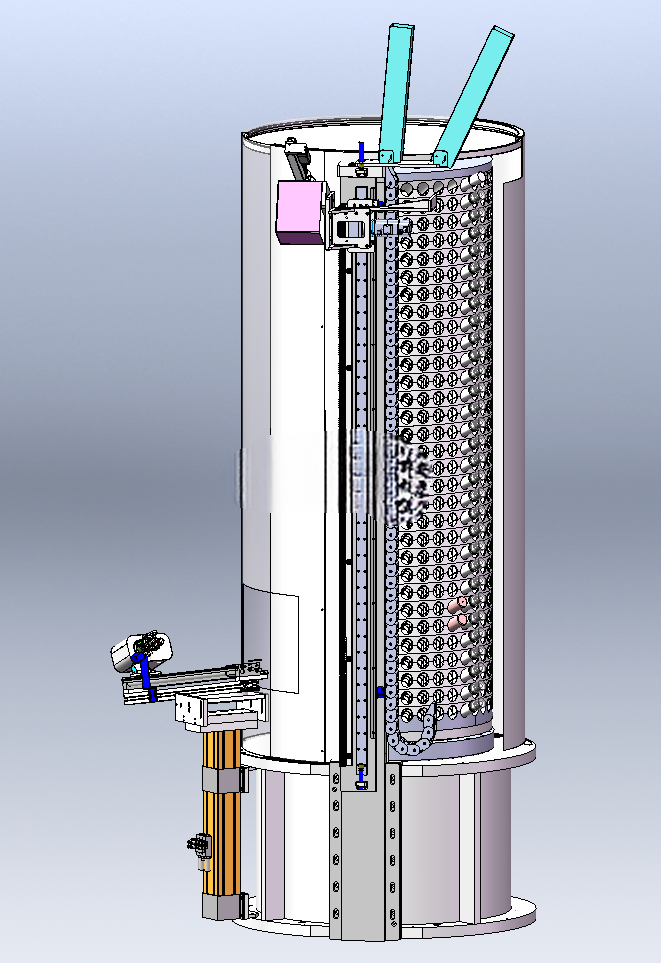Click the upper gray clamp on orange column
The height and width of the screenshot is (963, 661).
click(224, 780)
